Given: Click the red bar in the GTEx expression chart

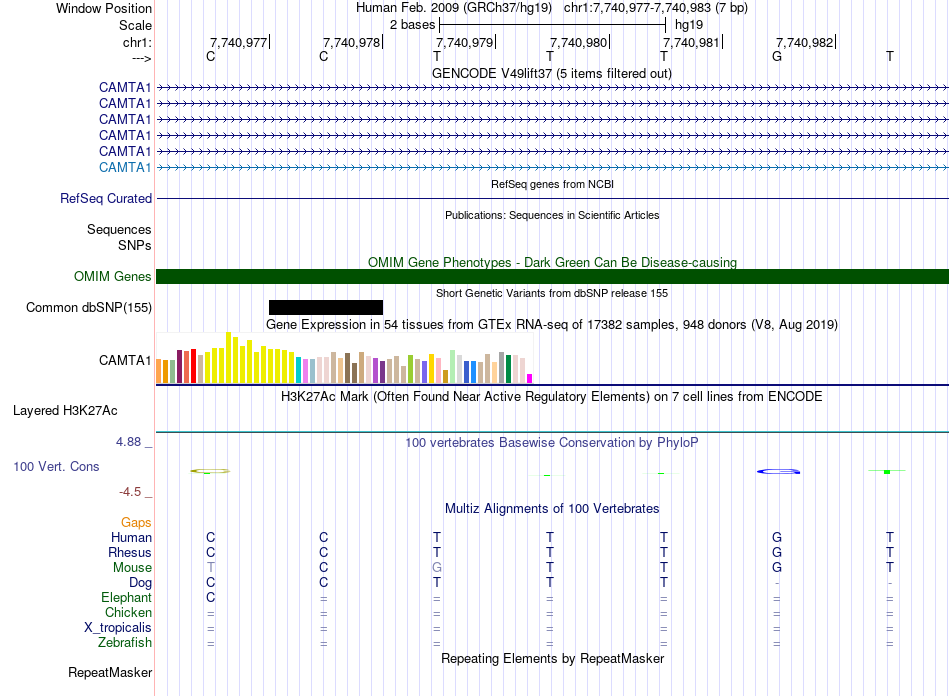Looking at the screenshot, I should 193,366.
